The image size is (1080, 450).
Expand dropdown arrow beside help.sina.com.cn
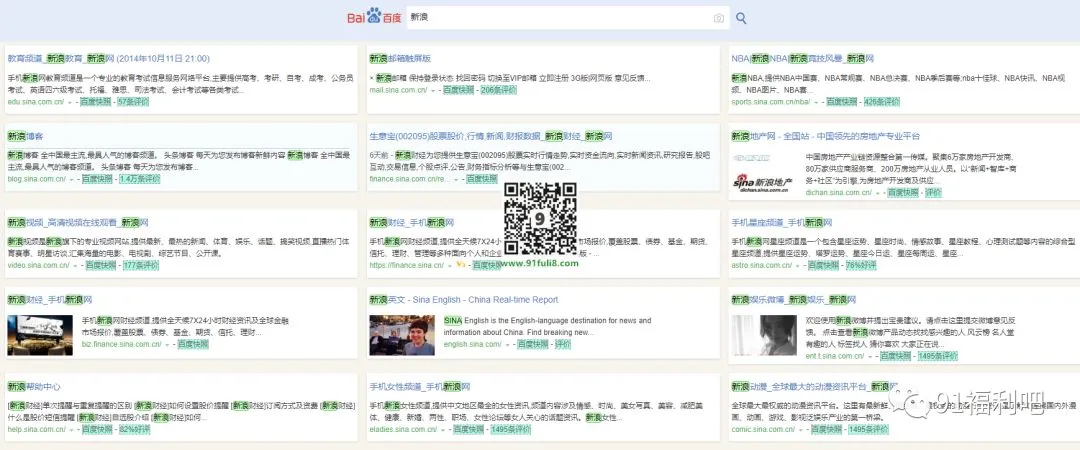(x=71, y=429)
